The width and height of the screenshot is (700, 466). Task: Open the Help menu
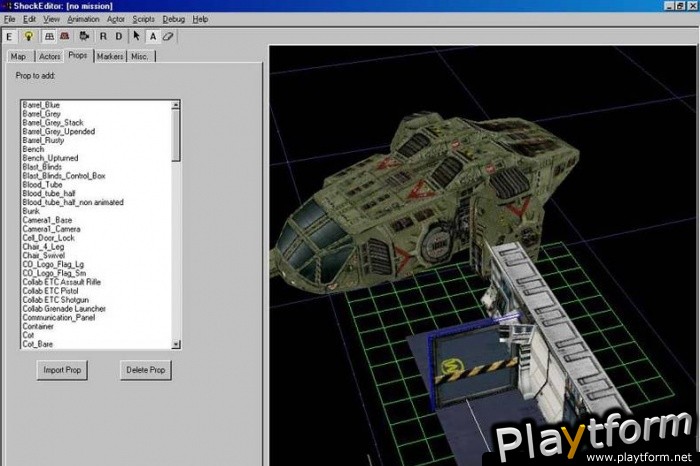pyautogui.click(x=200, y=19)
